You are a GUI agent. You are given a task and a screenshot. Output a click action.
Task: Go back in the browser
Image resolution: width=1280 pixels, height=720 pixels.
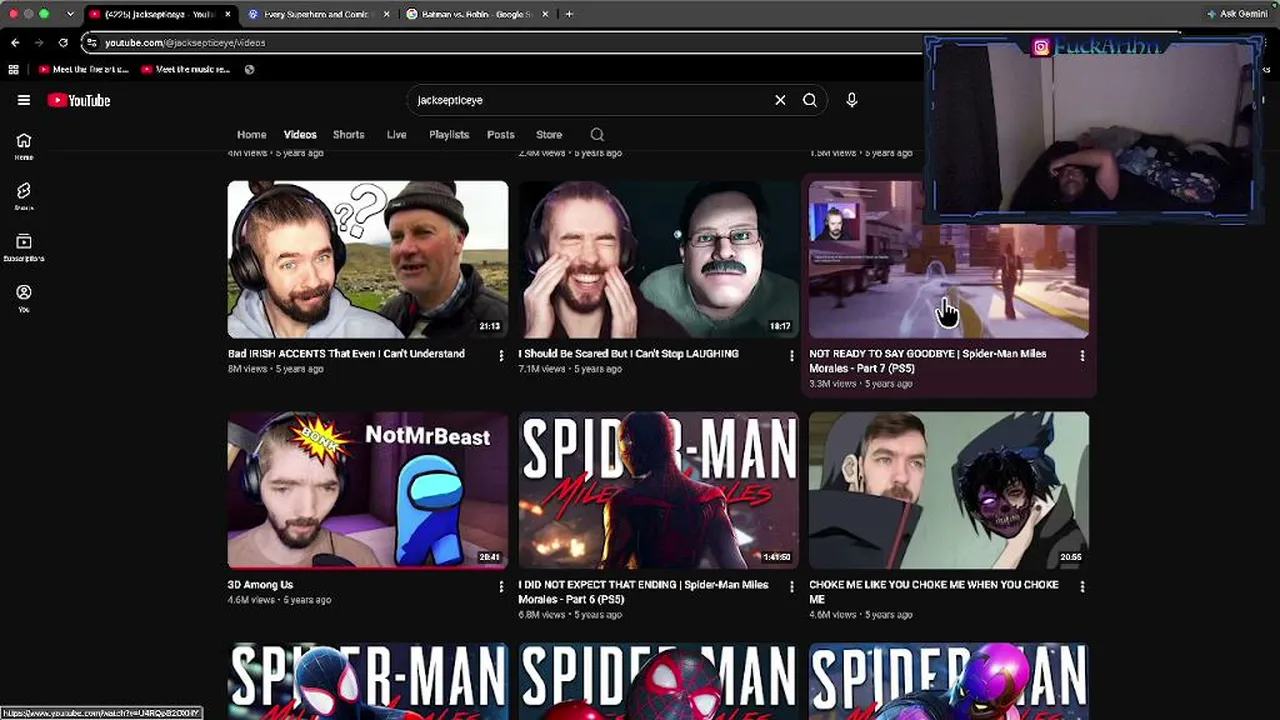[15, 43]
